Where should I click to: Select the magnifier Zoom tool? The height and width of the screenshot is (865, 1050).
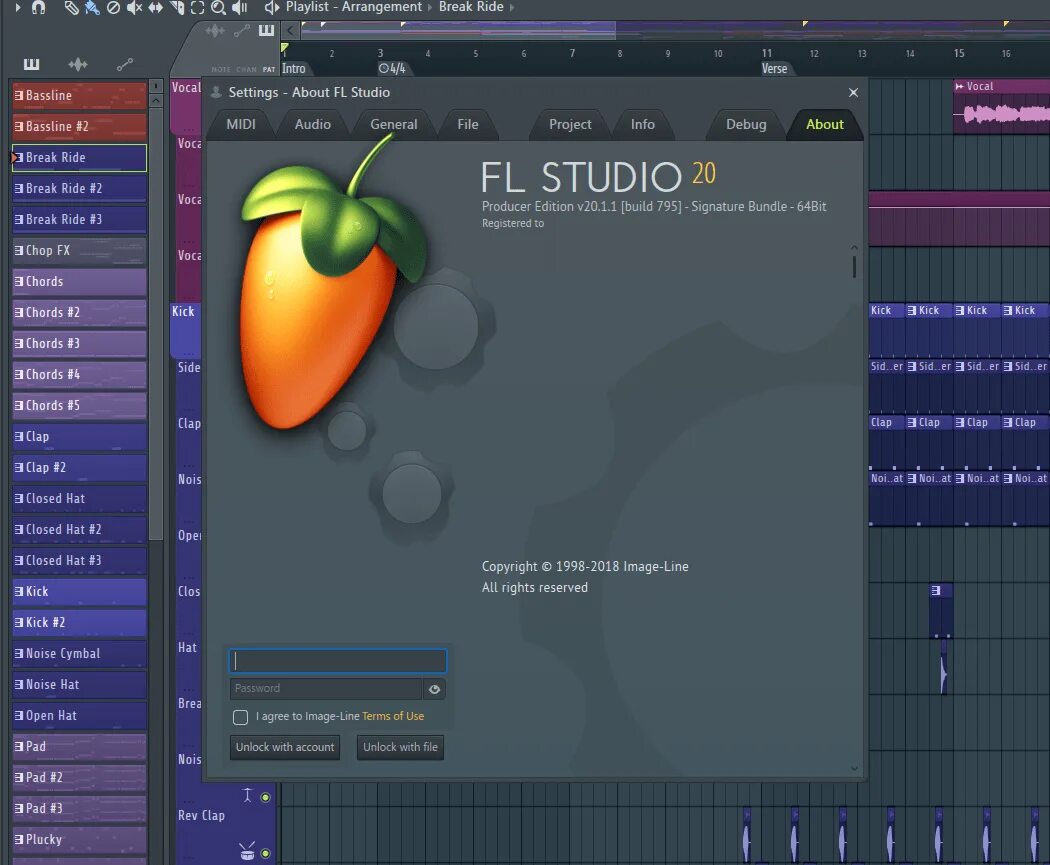coord(218,7)
